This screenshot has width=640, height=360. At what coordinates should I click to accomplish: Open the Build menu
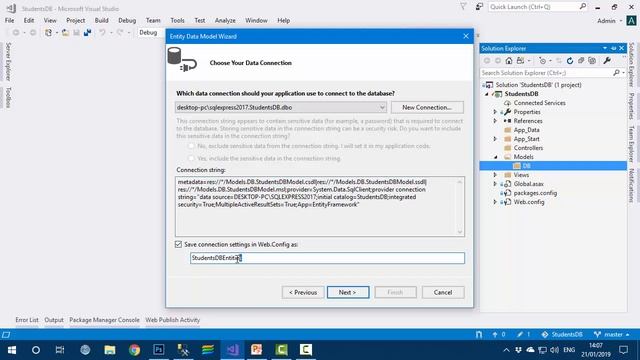pyautogui.click(x=102, y=20)
